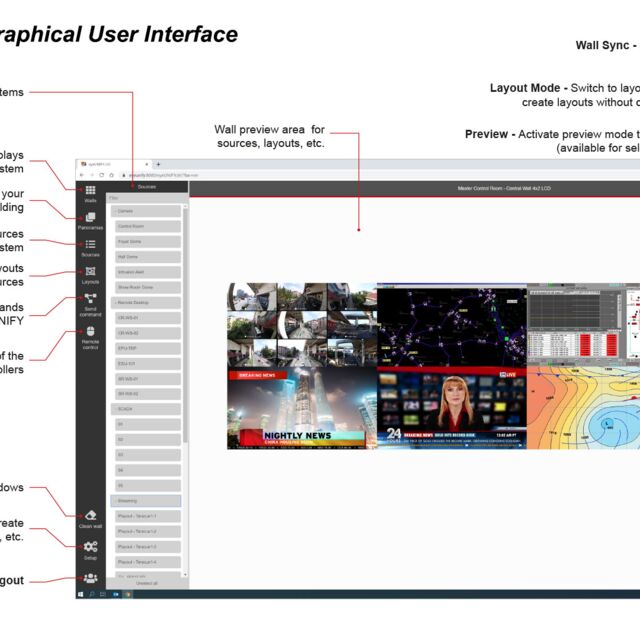Image resolution: width=640 pixels, height=640 pixels.
Task: Collapse the Camera source group
Action: click(145, 211)
